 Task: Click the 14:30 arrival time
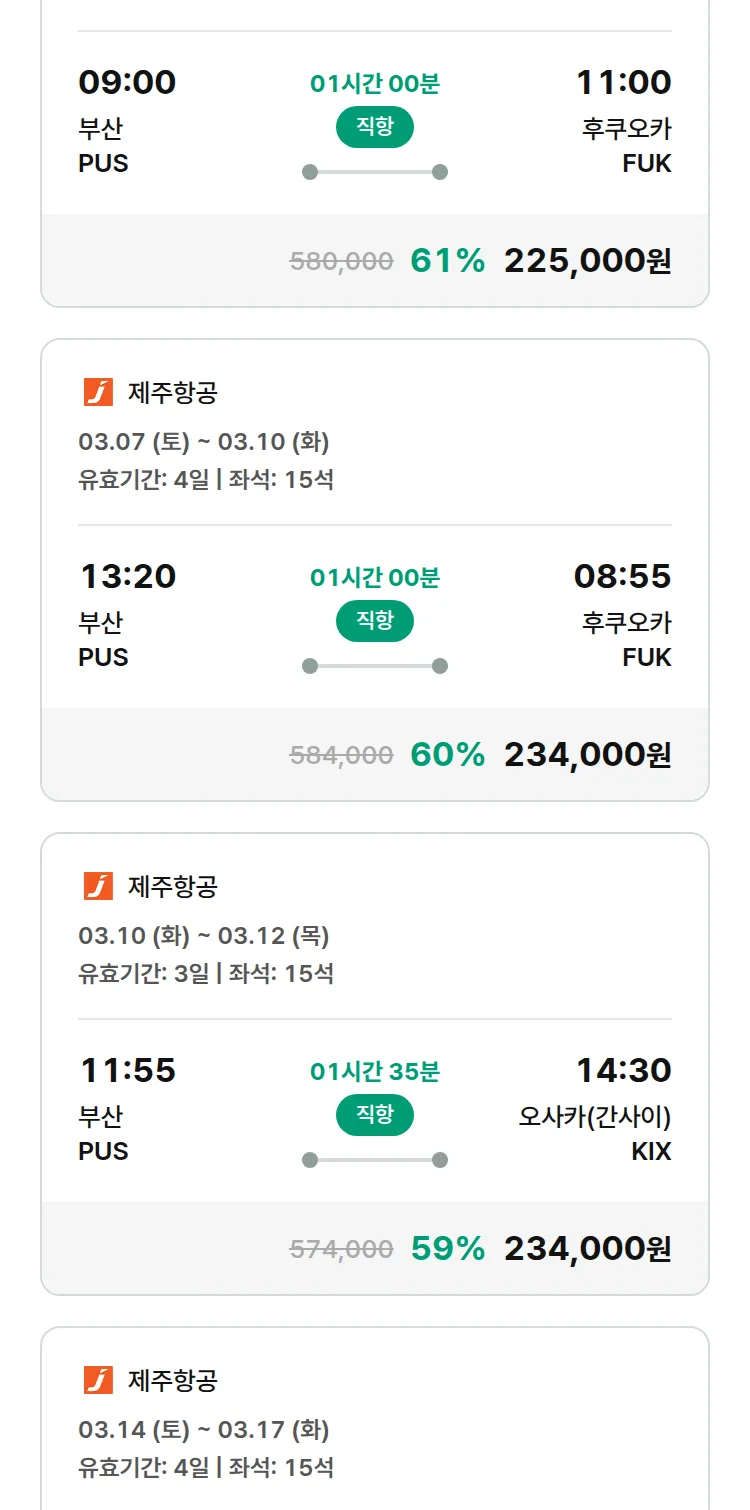pyautogui.click(x=623, y=1070)
